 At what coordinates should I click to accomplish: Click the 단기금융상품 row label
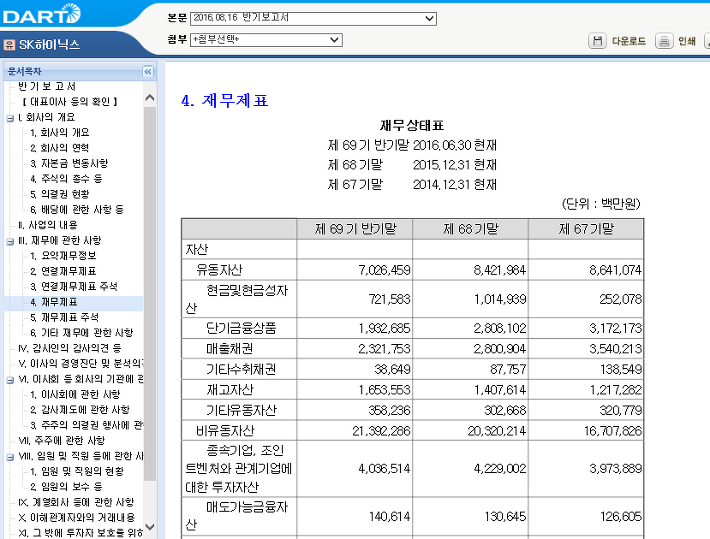point(241,328)
